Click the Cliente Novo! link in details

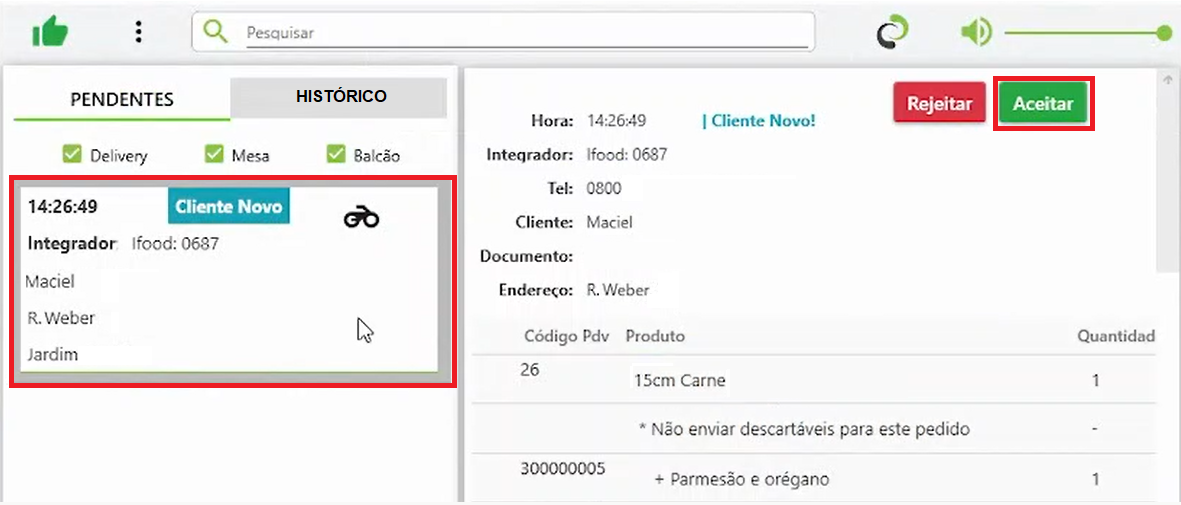click(758, 121)
